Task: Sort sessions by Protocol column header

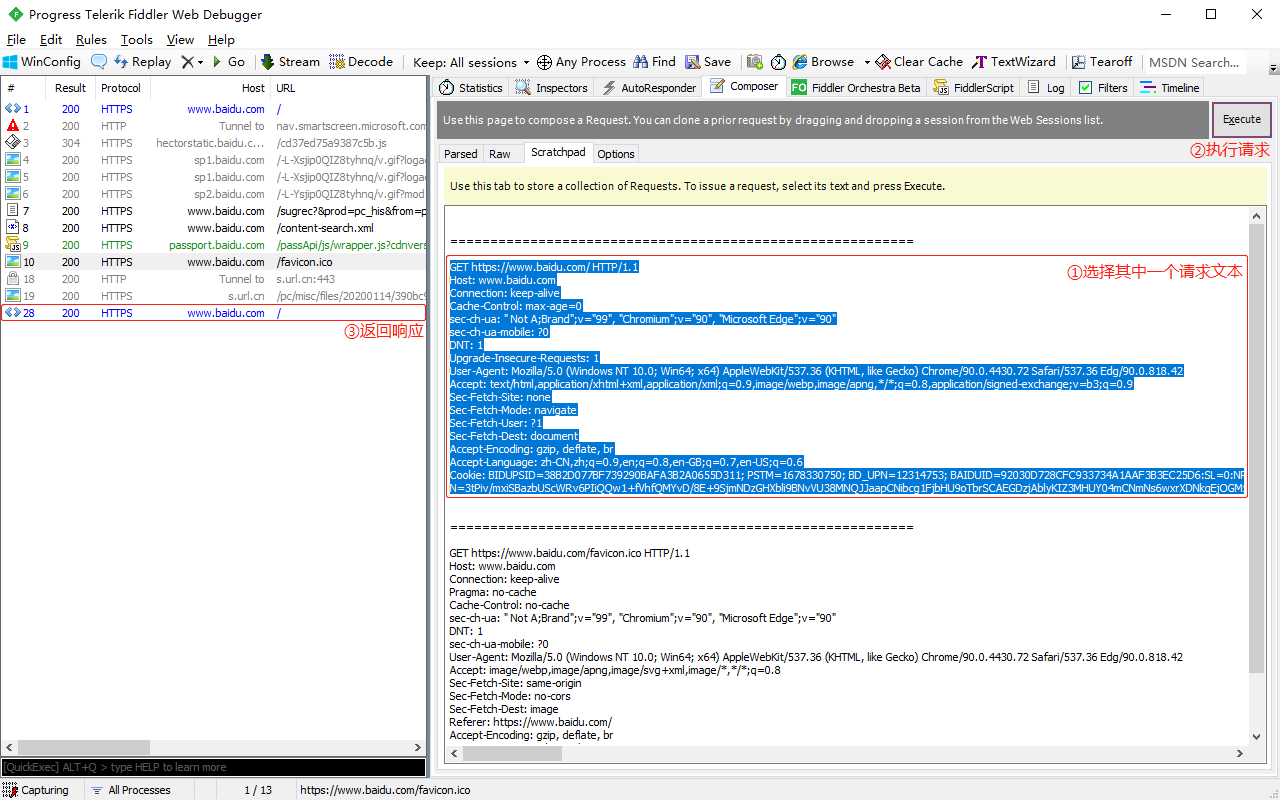Action: [x=121, y=88]
